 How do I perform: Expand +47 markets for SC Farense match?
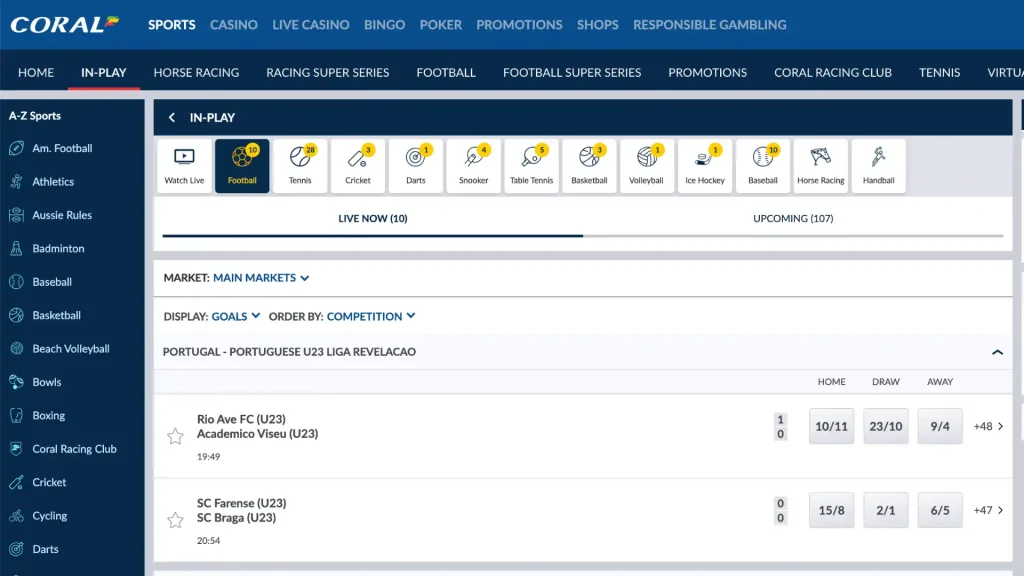989,510
